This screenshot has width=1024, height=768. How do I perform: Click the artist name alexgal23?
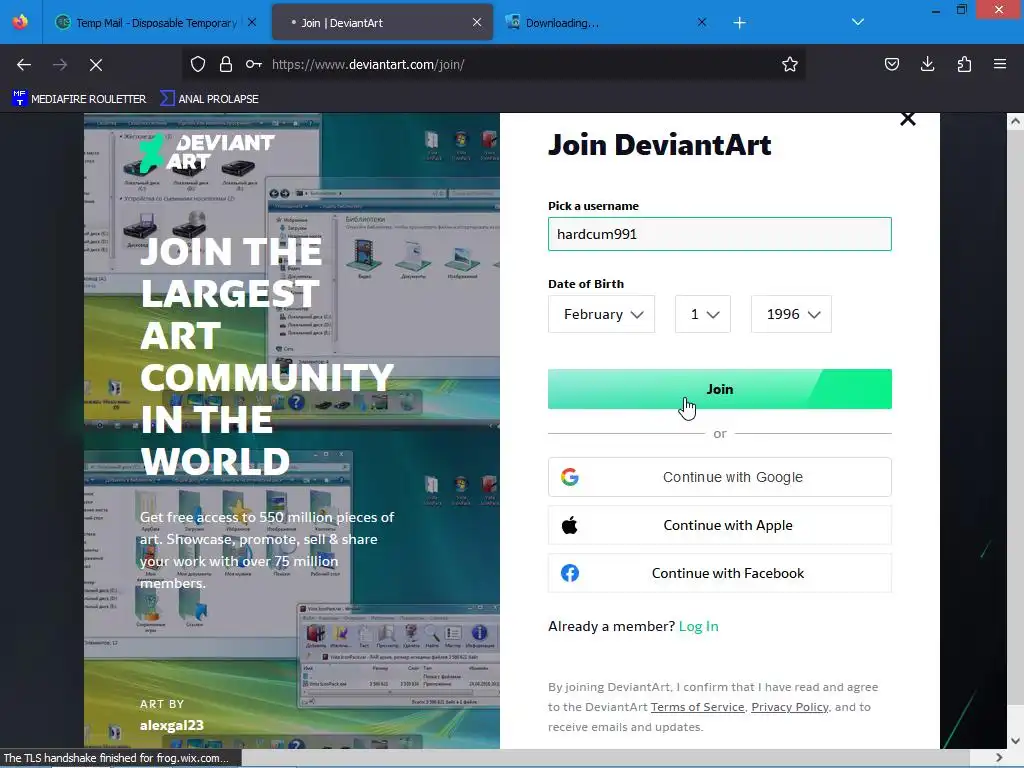point(172,725)
